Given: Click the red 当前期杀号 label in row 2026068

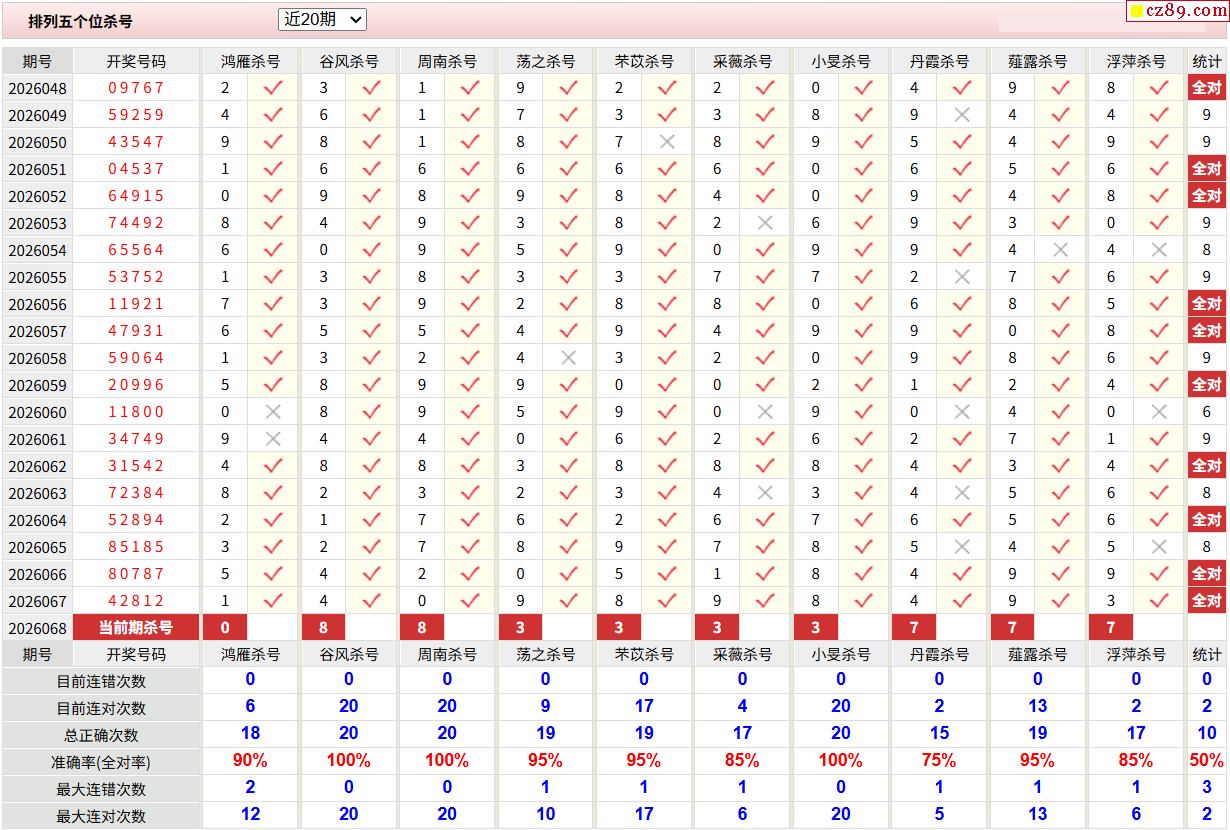Looking at the screenshot, I should pos(136,628).
